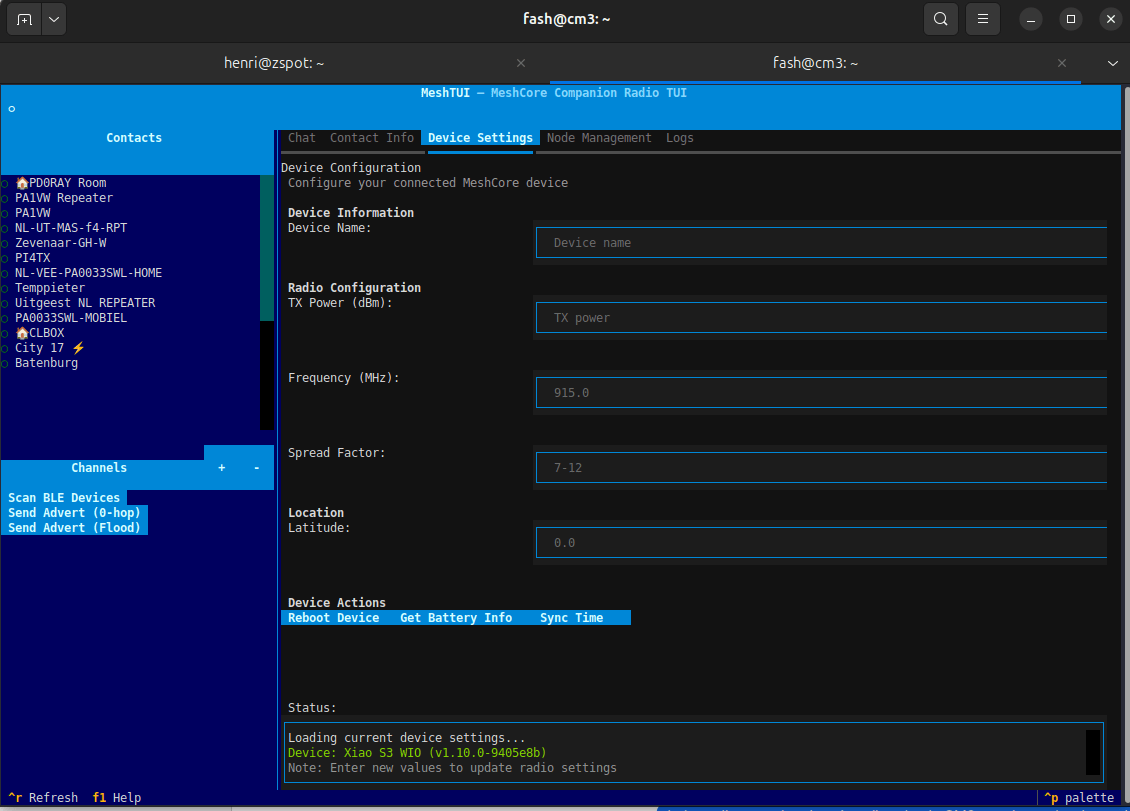The height and width of the screenshot is (811, 1130).
Task: Expand the terminal tab list chevron
Action: 1113,63
